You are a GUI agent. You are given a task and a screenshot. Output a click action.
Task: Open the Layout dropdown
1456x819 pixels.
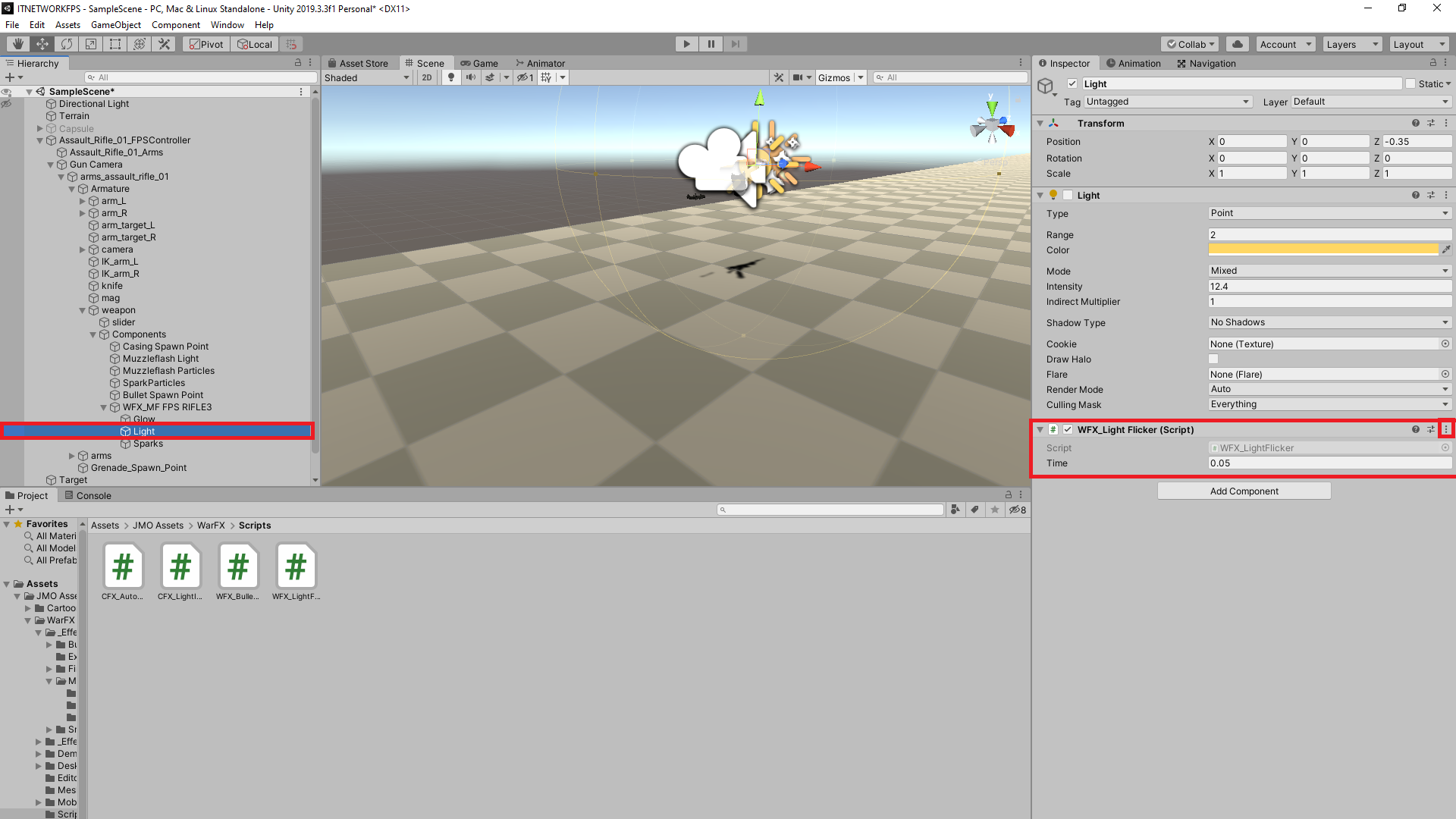click(1417, 43)
